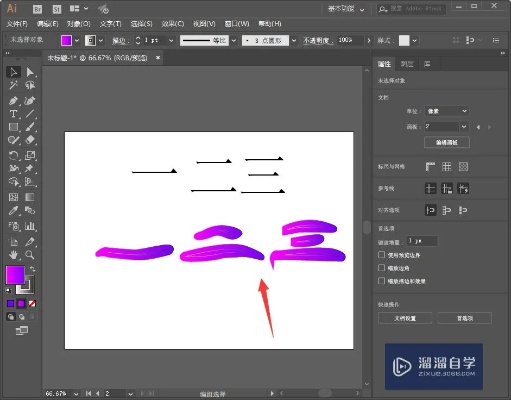Screen dimensions: 511x400
Task: Enable Scale Corners checkbox
Action: click(382, 268)
